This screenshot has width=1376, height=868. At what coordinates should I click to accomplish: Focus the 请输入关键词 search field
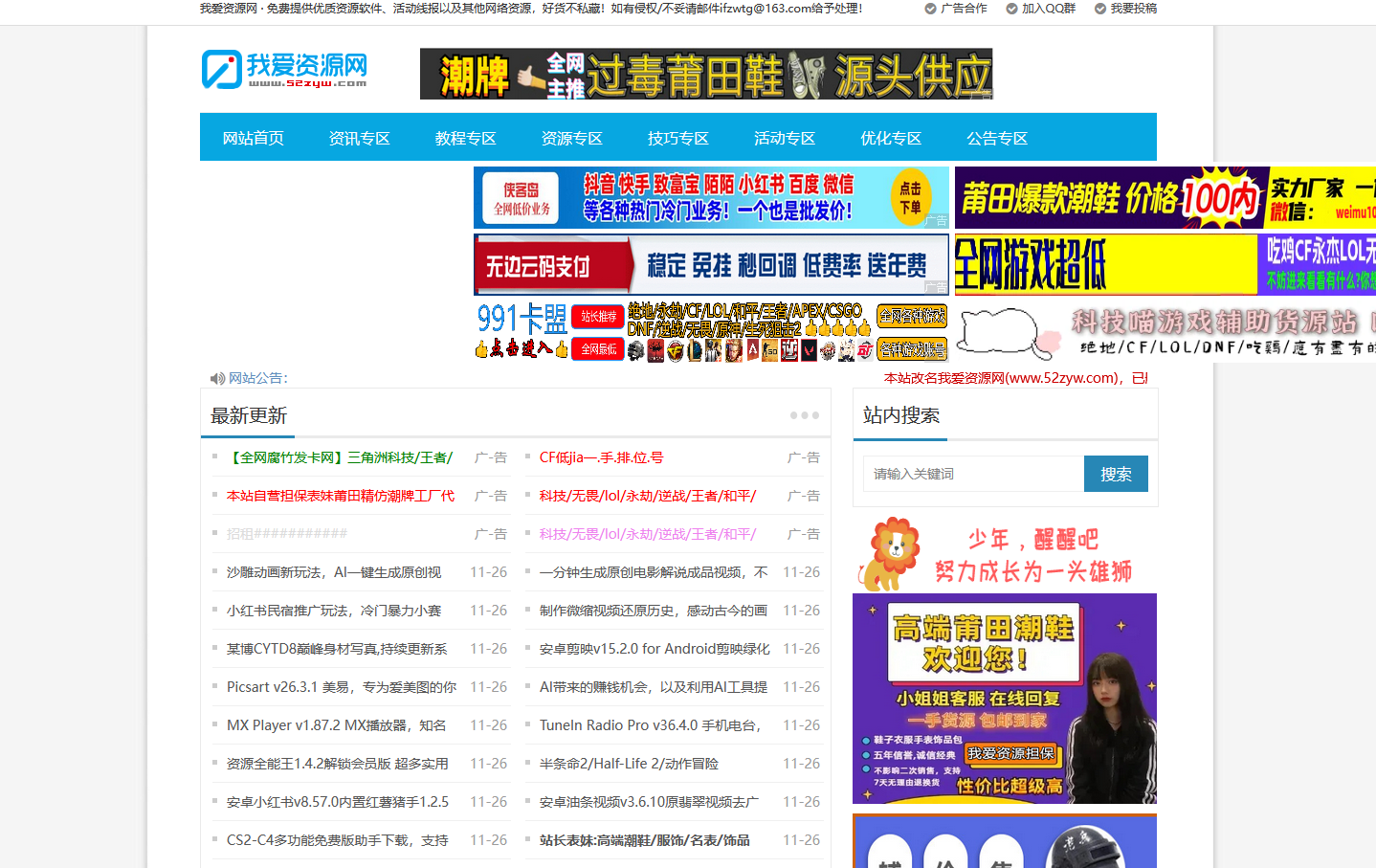point(973,474)
